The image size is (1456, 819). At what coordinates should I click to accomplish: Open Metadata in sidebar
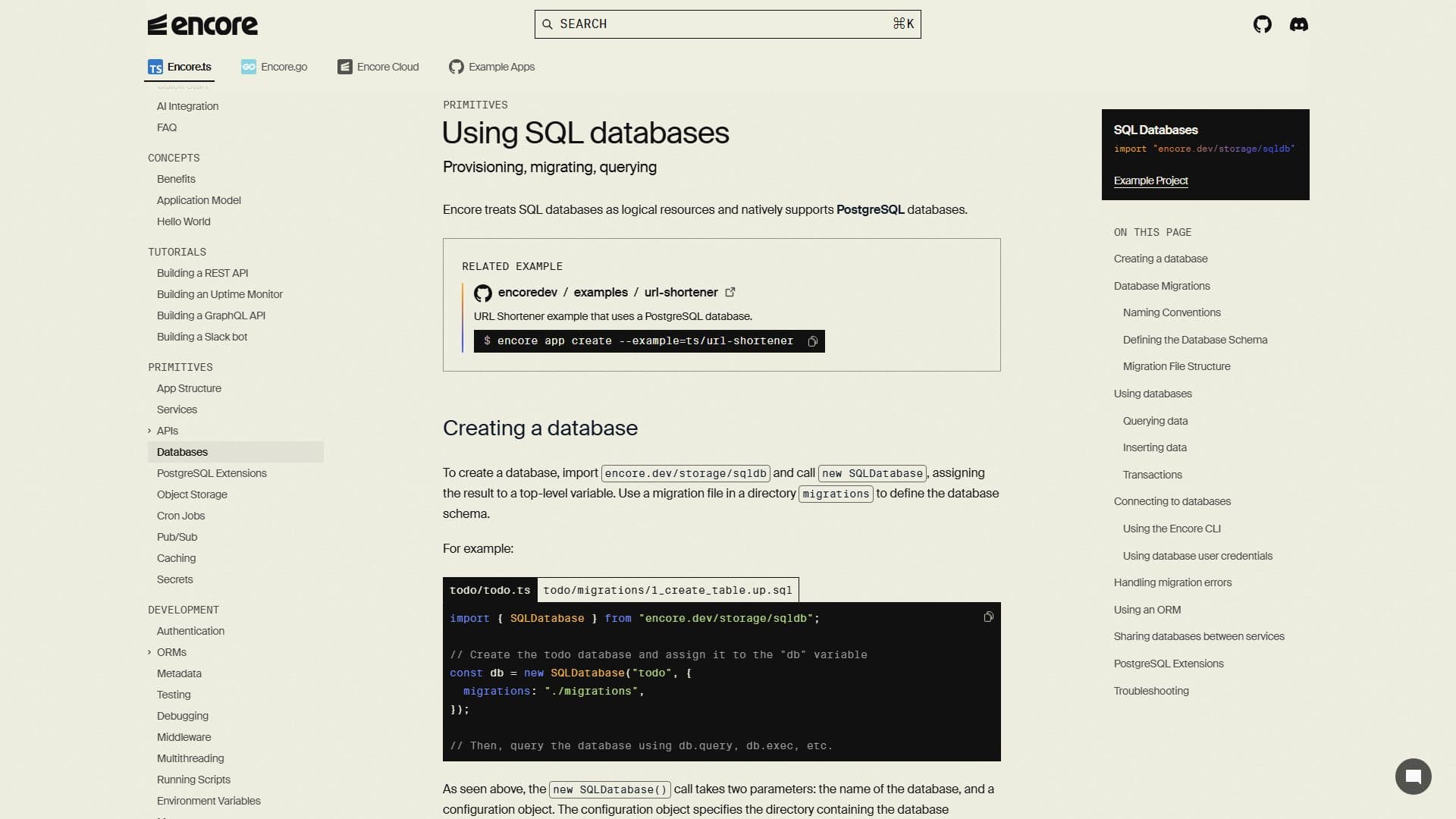tap(179, 673)
